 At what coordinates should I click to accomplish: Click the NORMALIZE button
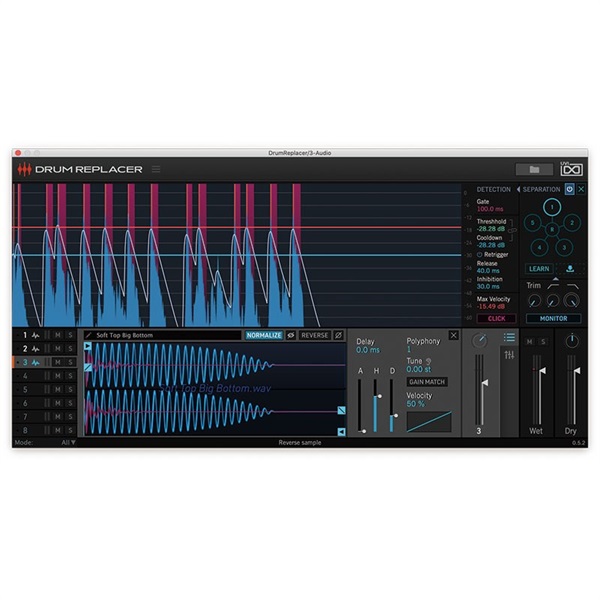coord(264,335)
